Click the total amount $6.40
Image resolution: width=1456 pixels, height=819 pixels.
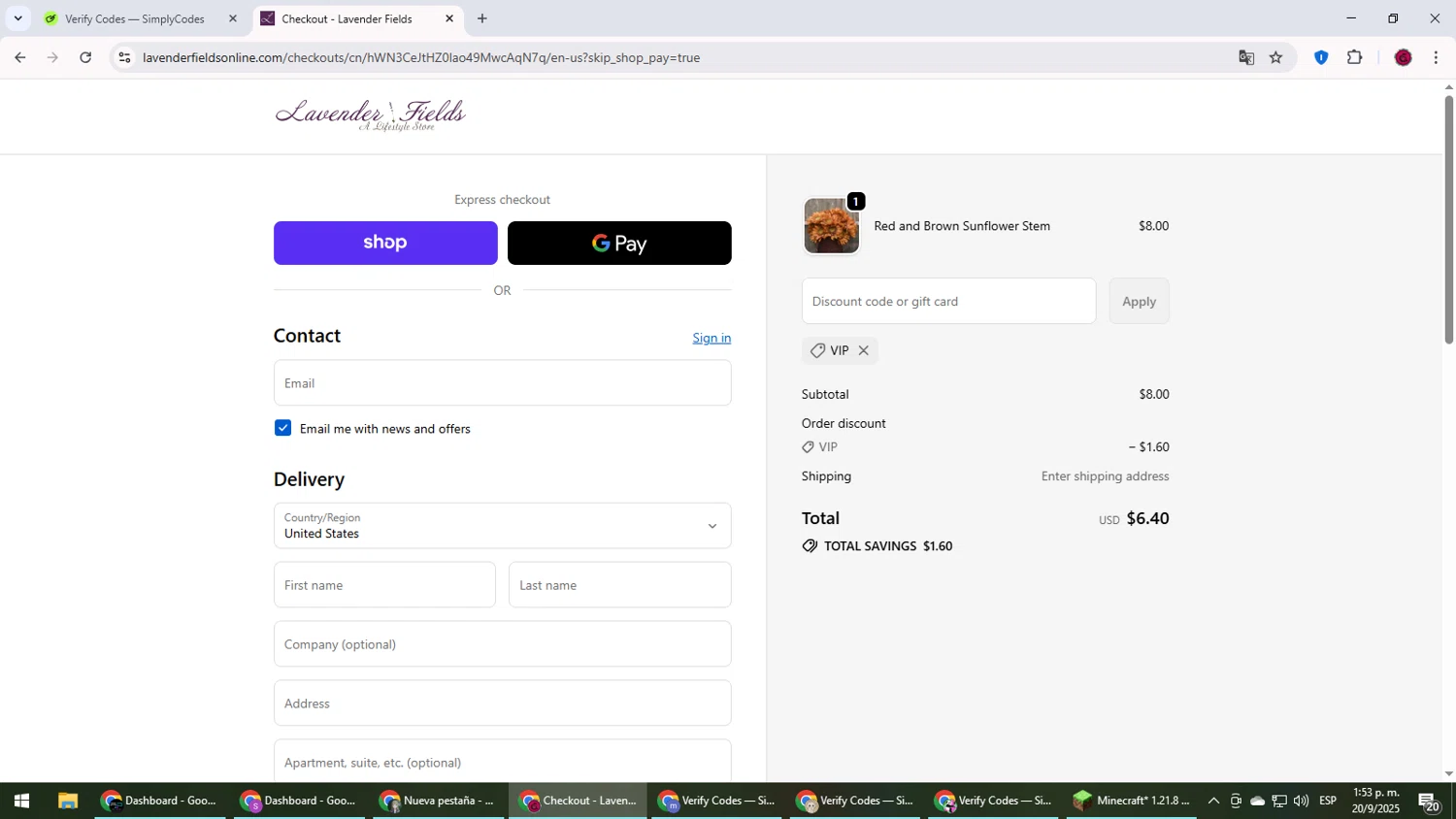[x=1147, y=518]
